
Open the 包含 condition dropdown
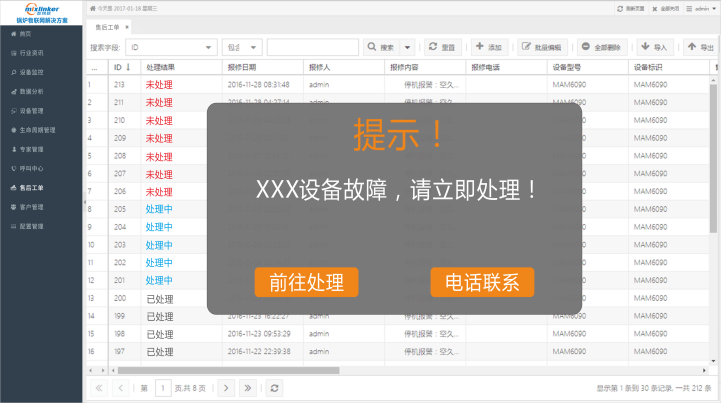pos(241,47)
